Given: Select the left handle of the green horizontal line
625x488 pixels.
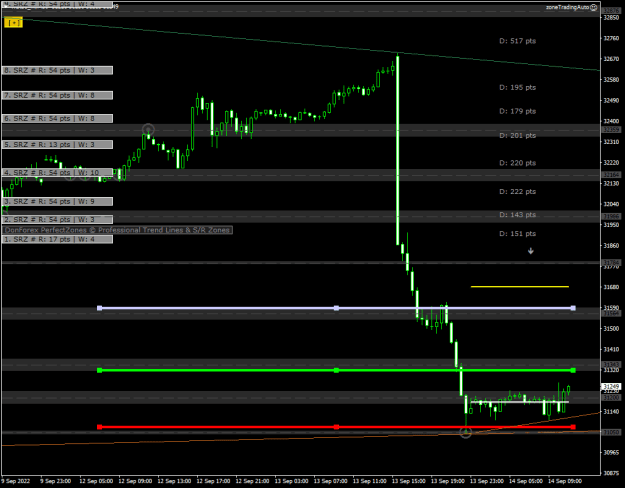Looking at the screenshot, I should [x=100, y=370].
